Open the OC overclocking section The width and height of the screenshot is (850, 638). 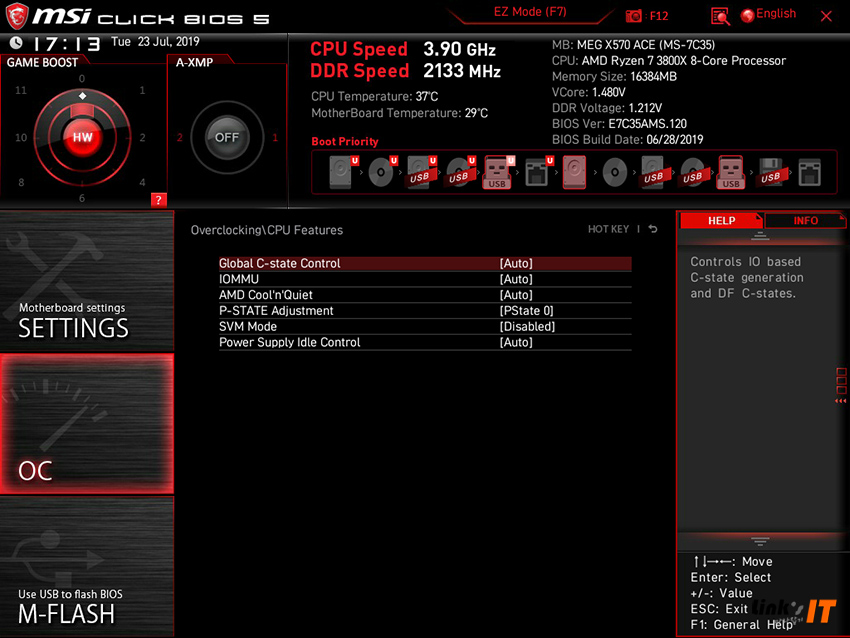pyautogui.click(x=87, y=424)
